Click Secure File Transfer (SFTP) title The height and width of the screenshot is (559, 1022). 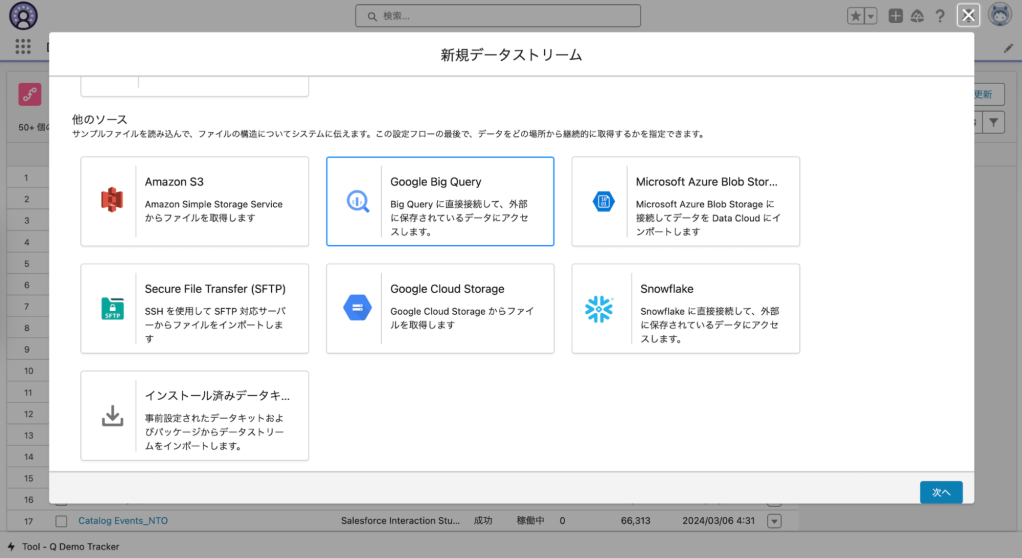coord(215,289)
